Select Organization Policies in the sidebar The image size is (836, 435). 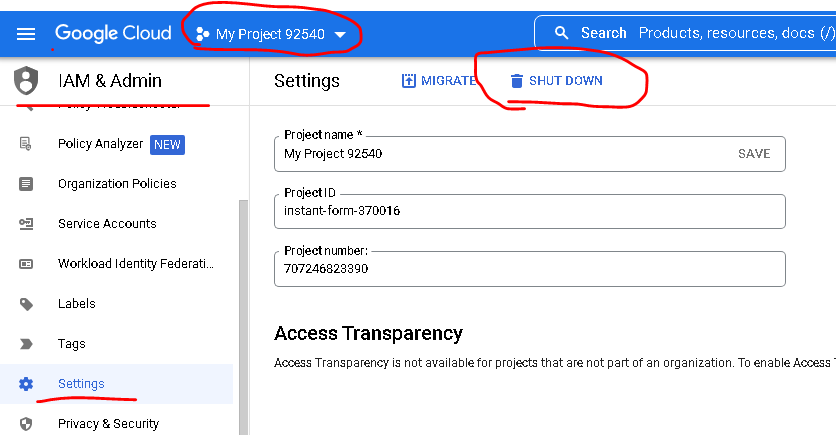click(x=117, y=184)
